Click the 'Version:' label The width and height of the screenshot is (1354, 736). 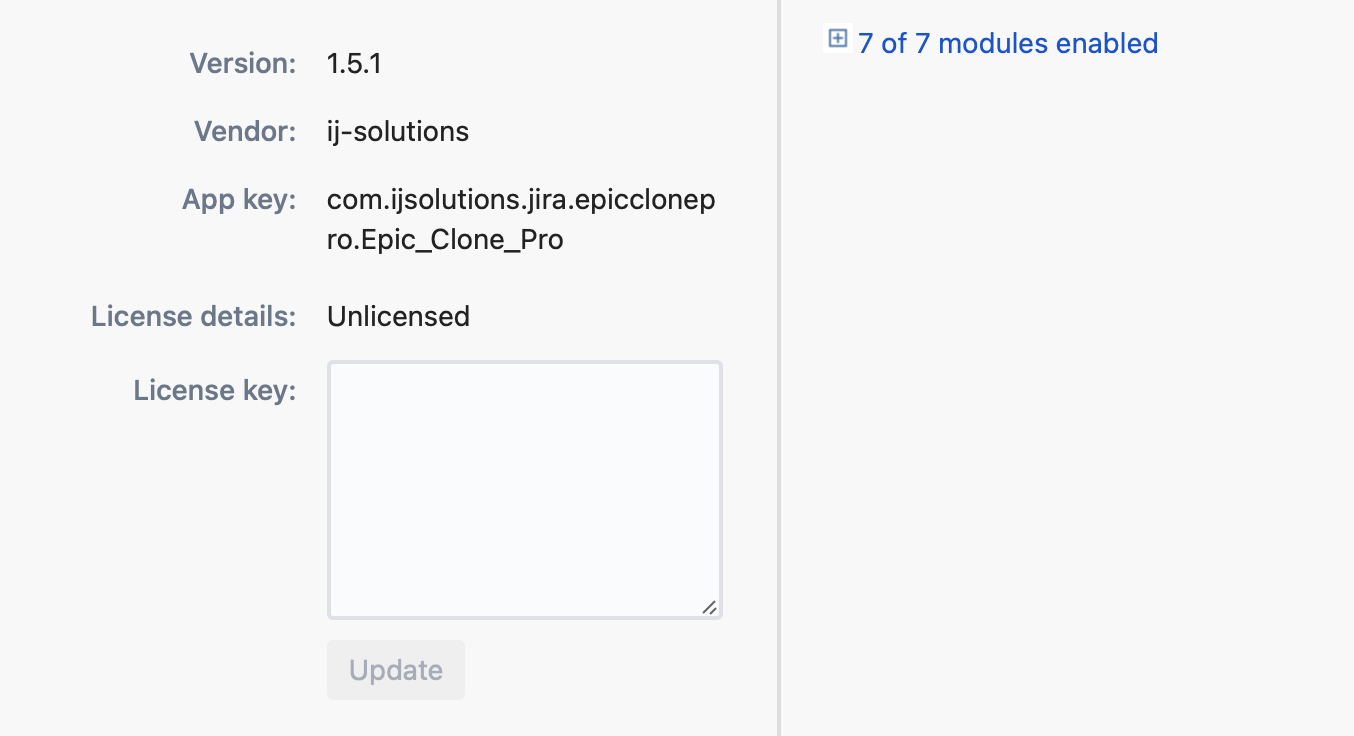(x=243, y=64)
